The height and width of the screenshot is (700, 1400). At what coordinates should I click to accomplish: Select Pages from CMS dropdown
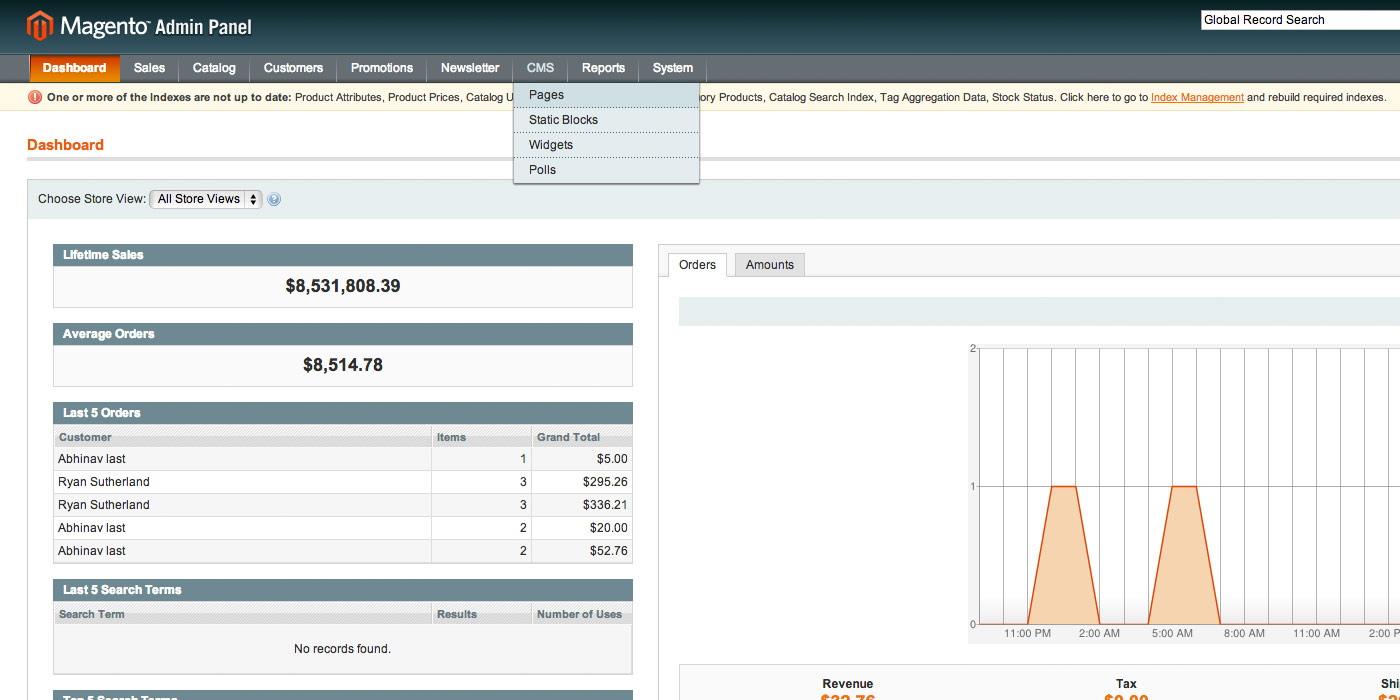tap(606, 95)
